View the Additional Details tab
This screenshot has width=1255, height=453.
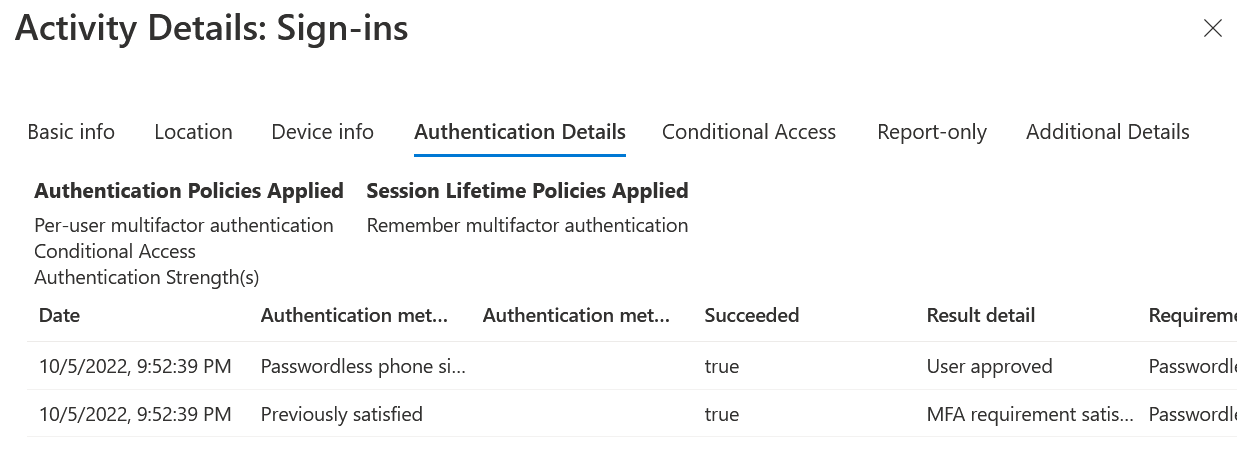tap(1107, 132)
